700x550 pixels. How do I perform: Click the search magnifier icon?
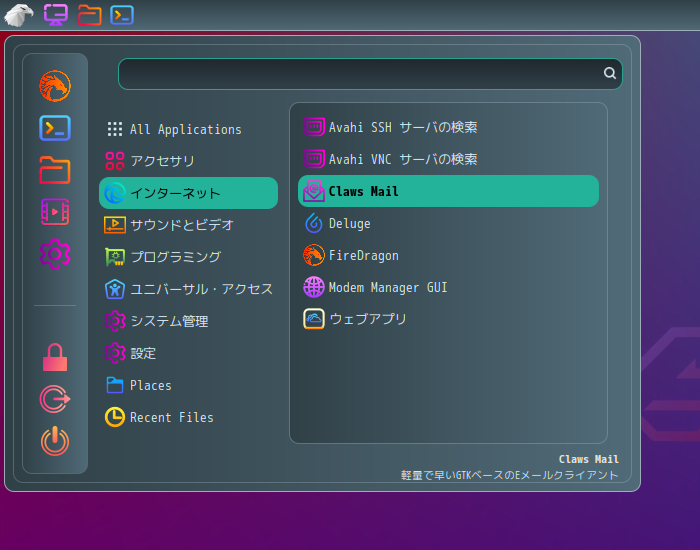point(610,73)
